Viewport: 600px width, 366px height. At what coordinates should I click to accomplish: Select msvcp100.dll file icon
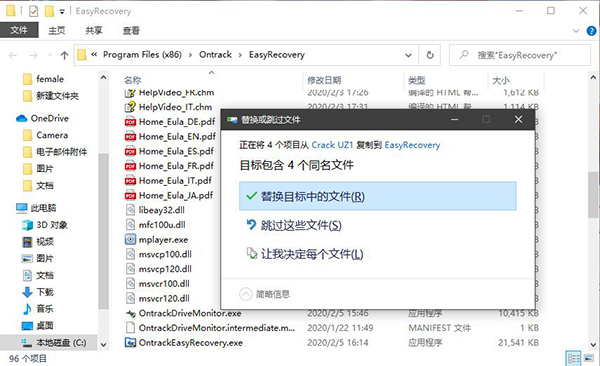coord(130,254)
